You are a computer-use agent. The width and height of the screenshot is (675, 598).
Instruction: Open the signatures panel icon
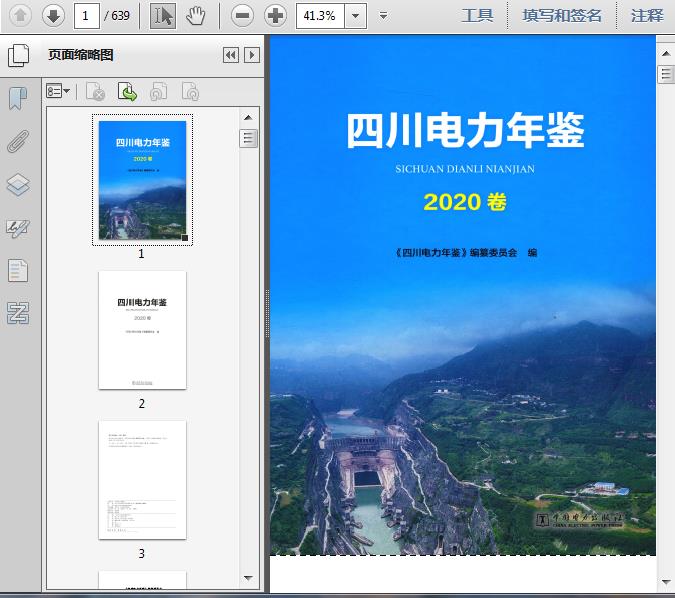coord(18,228)
